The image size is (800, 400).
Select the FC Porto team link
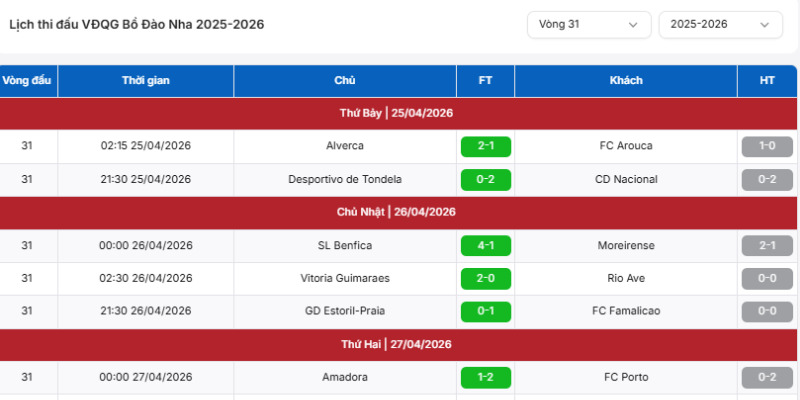coord(626,378)
